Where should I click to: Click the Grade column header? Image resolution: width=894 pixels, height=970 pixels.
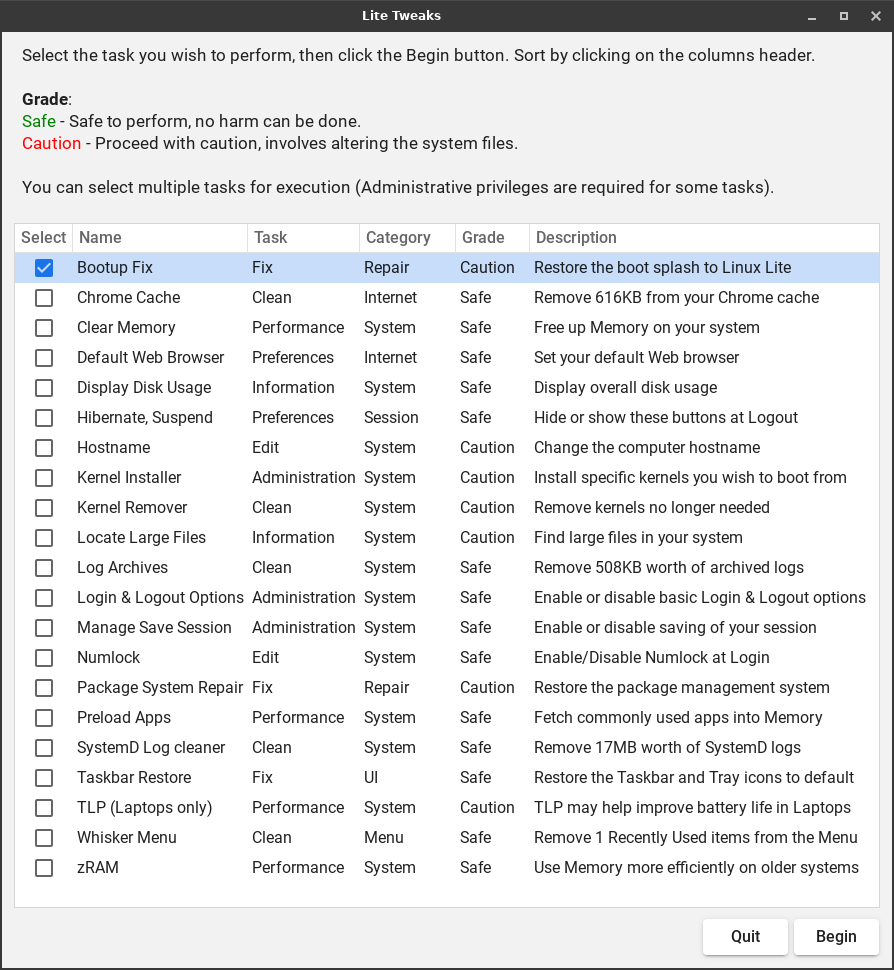pyautogui.click(x=490, y=238)
